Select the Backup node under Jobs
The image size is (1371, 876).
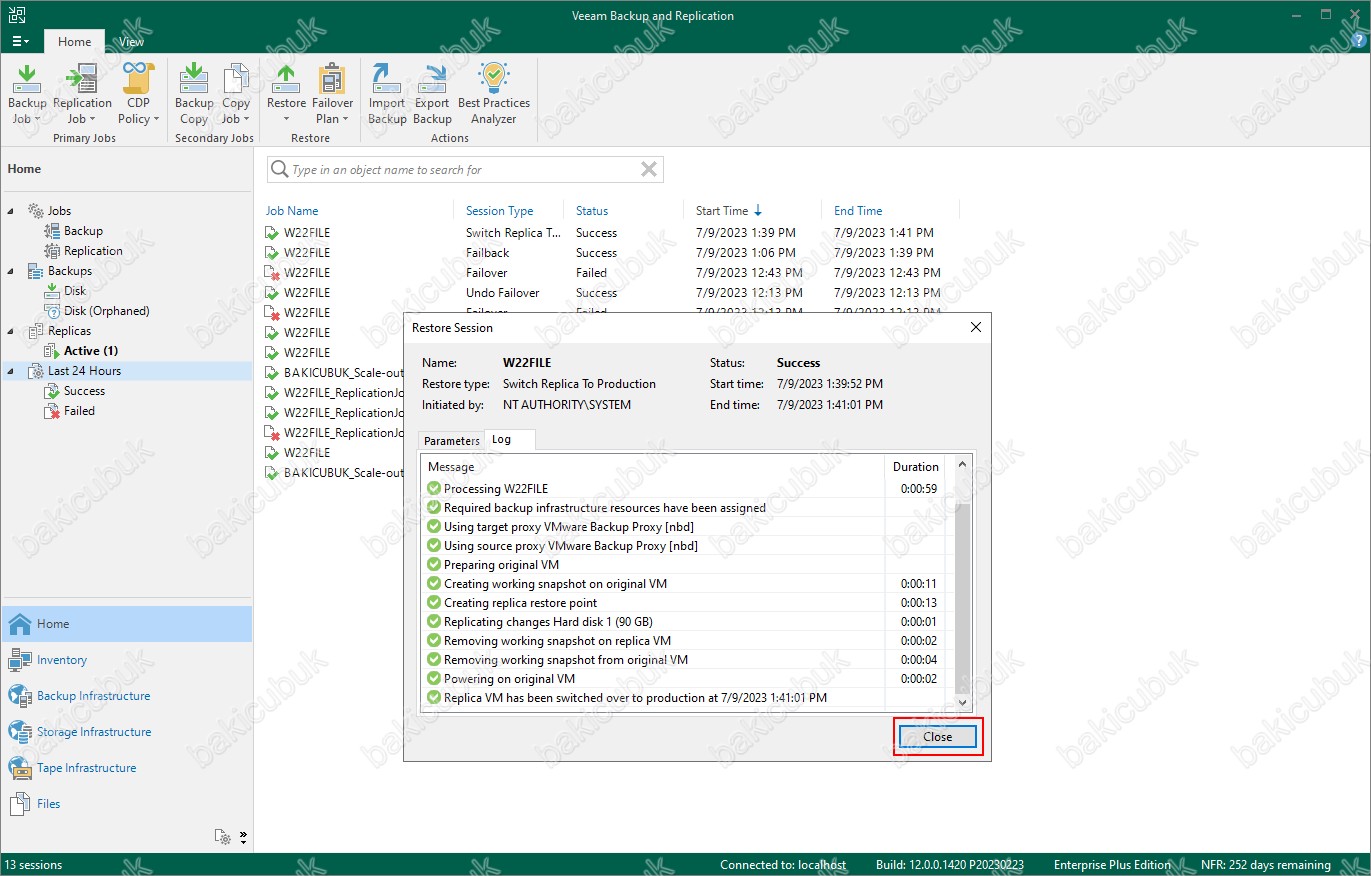click(x=83, y=231)
